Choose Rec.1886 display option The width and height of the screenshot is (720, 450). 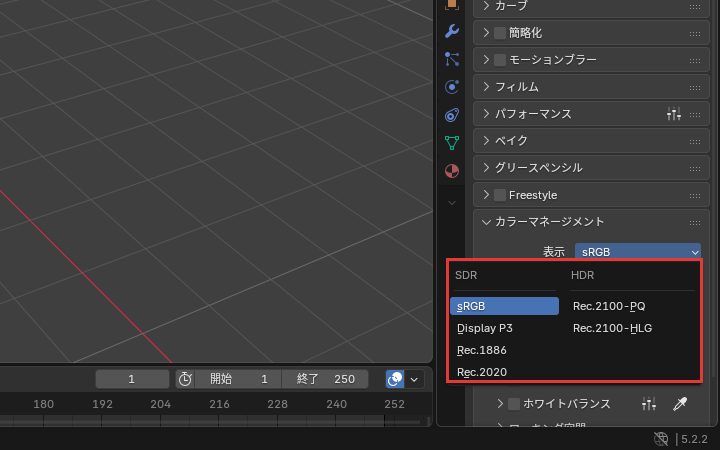pos(504,350)
